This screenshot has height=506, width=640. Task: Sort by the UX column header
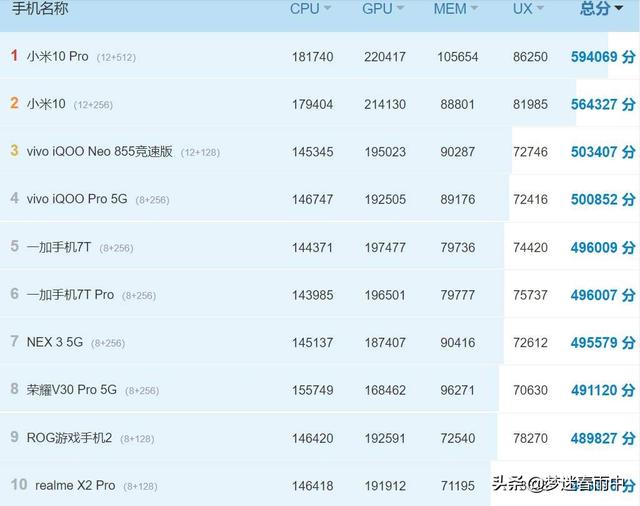click(x=528, y=9)
